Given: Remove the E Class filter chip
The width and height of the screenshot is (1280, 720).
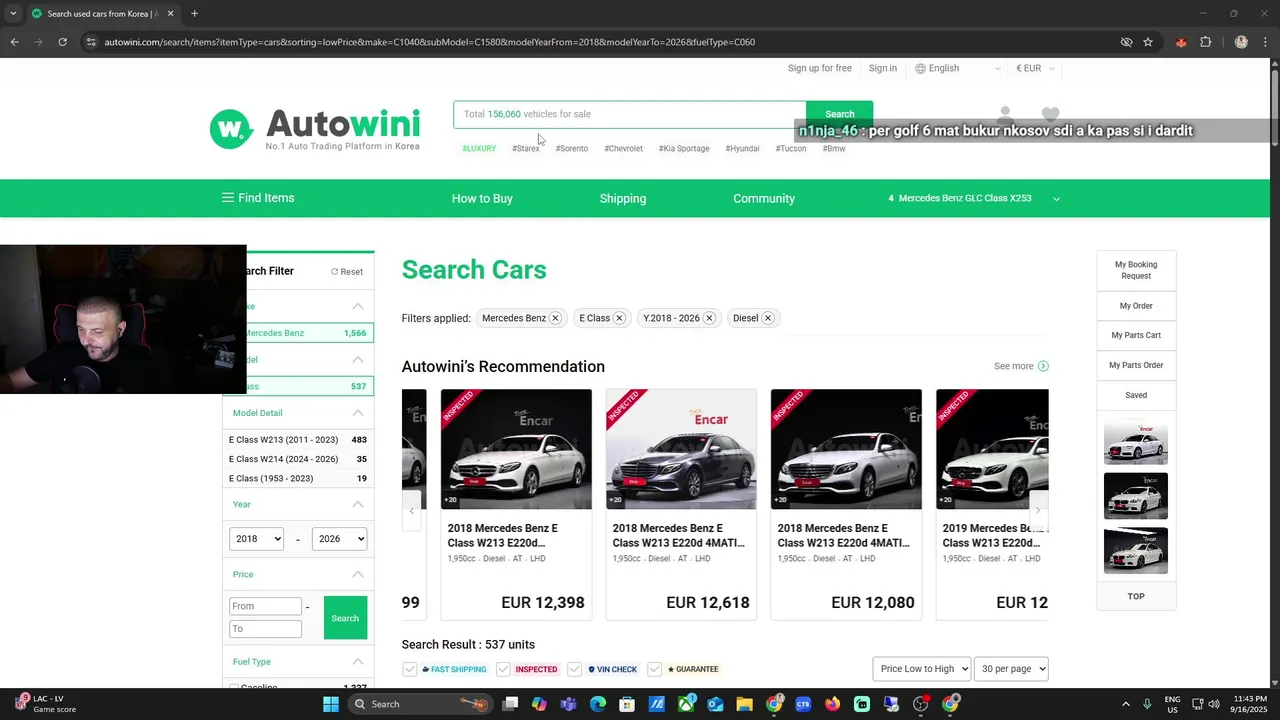Looking at the screenshot, I should pos(619,318).
